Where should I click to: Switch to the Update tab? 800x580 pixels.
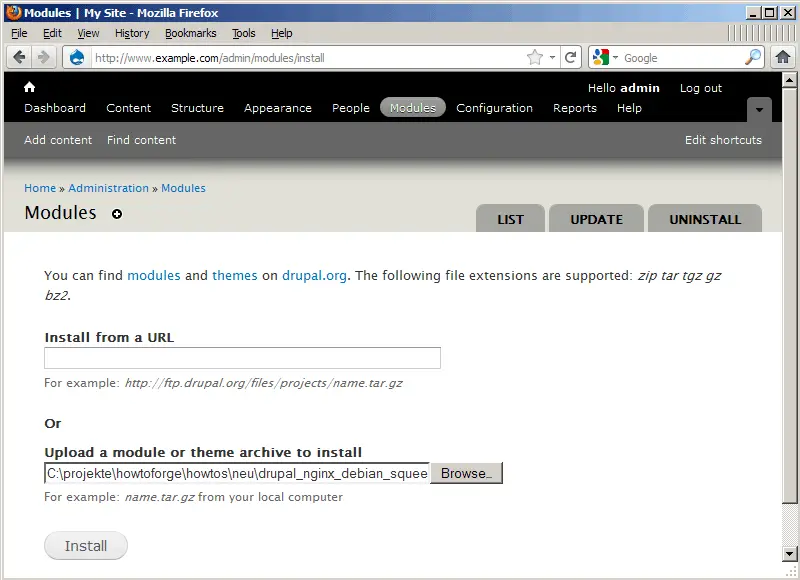[596, 219]
